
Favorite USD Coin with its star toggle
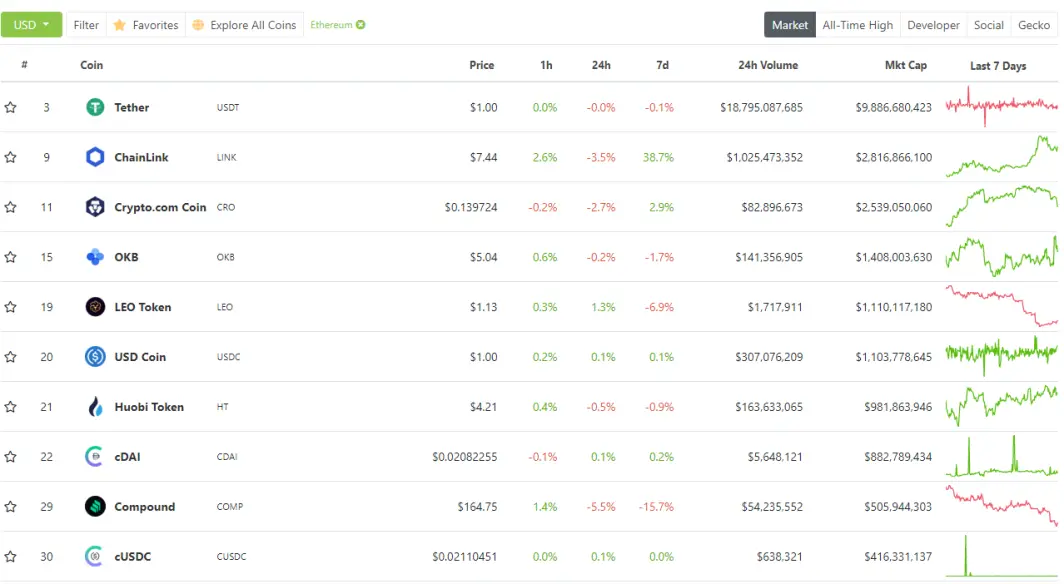coord(10,357)
